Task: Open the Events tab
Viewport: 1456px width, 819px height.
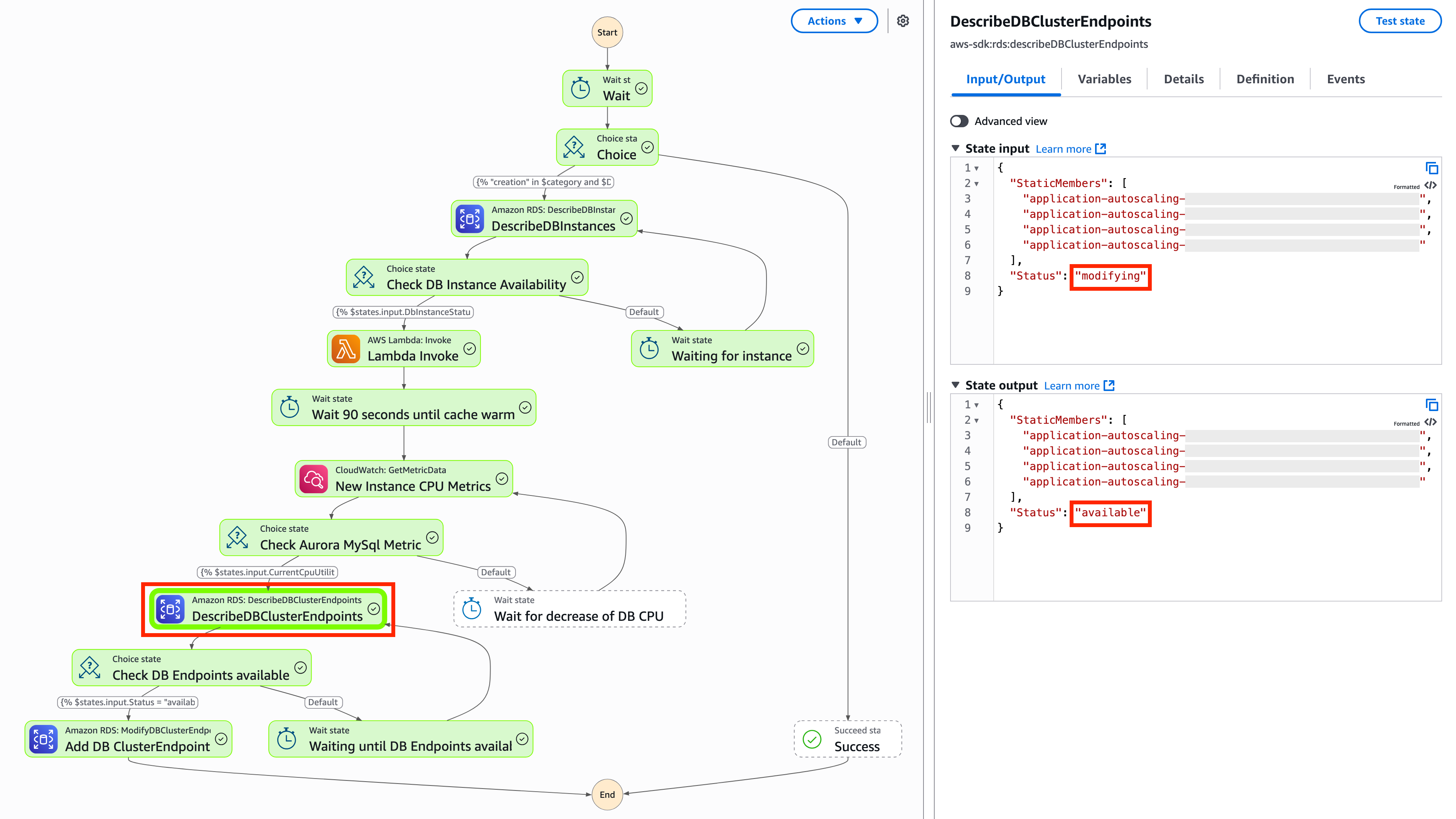Action: tap(1345, 79)
